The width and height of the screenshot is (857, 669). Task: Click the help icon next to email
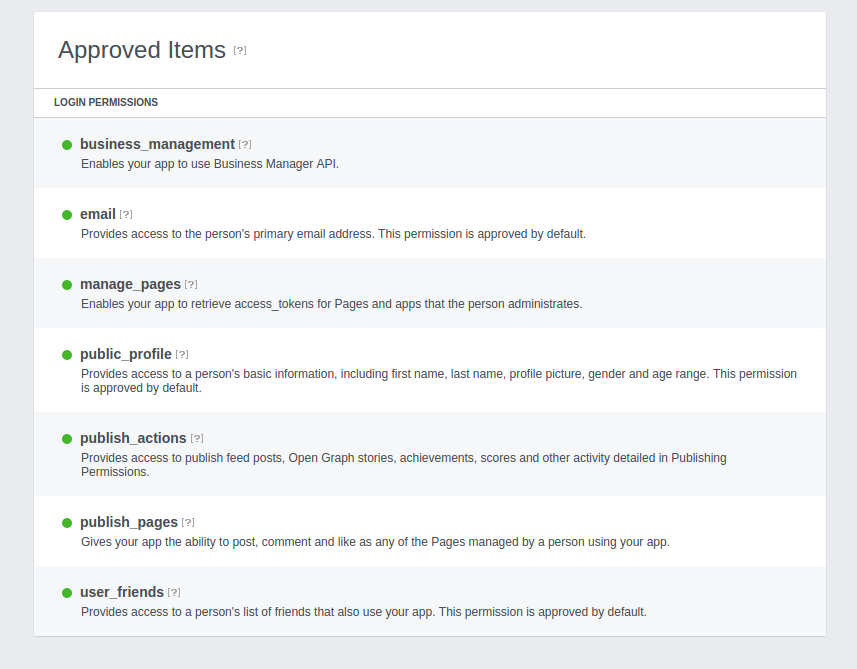pos(126,214)
